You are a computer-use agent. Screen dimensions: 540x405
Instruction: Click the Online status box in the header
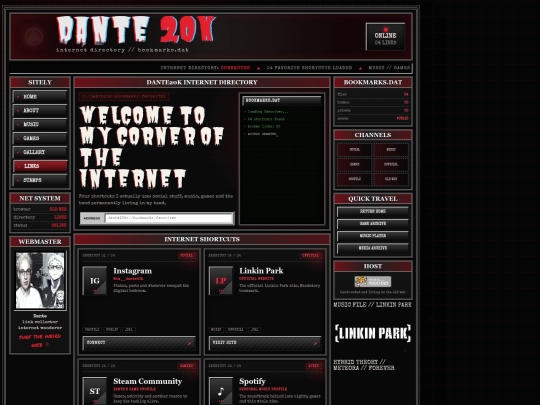(x=385, y=37)
